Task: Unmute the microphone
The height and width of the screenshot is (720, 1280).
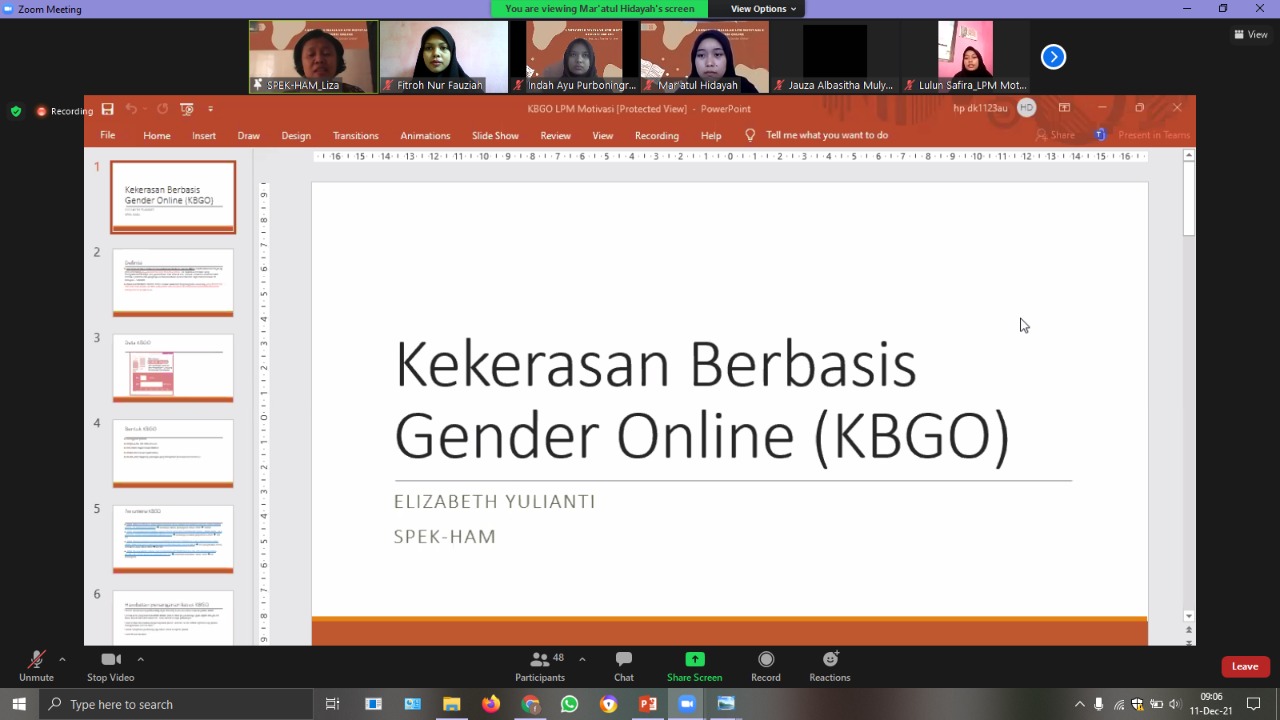Action: [x=36, y=666]
